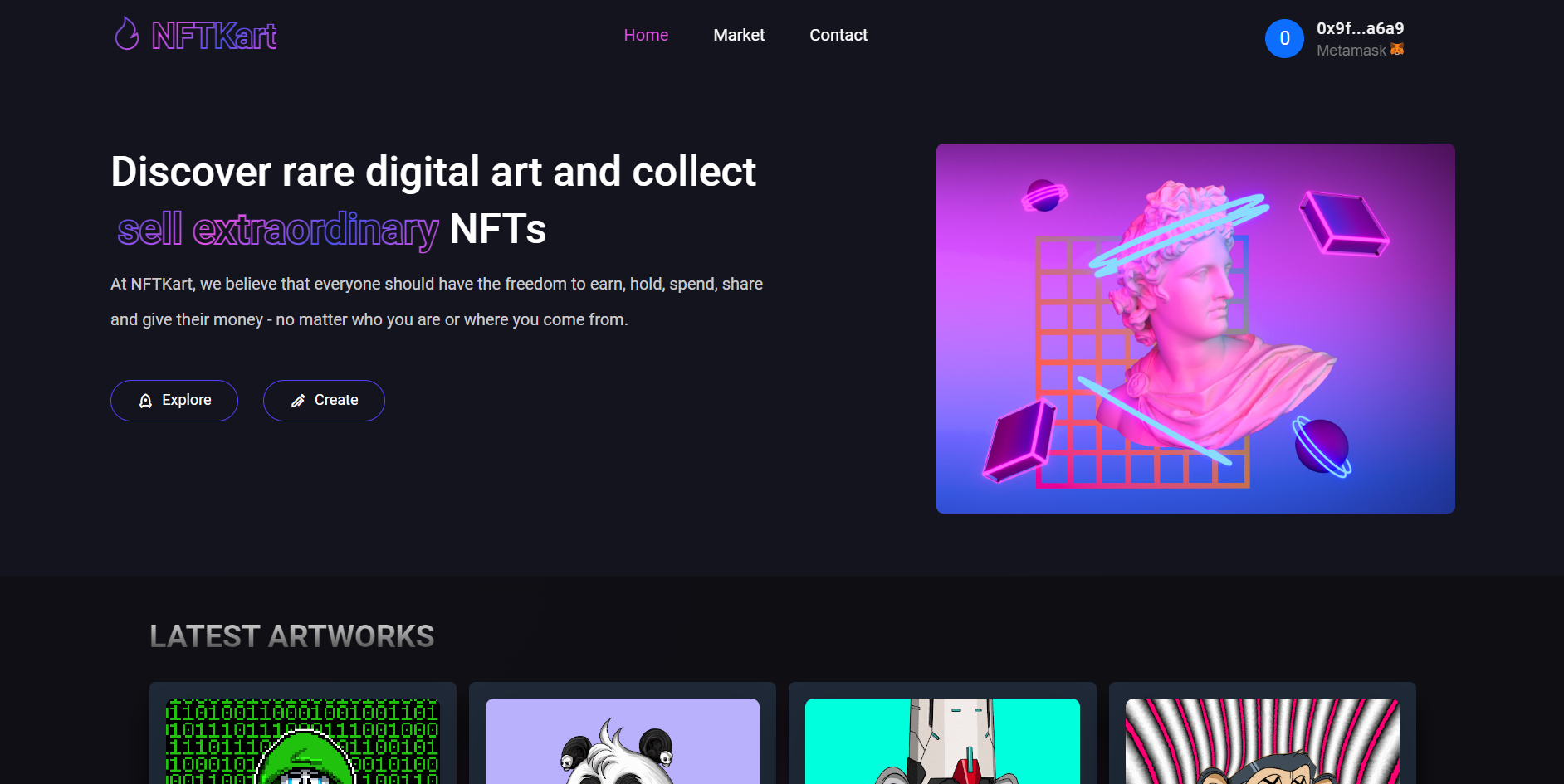The height and width of the screenshot is (784, 1564).
Task: Open the Contact page
Action: 838,35
